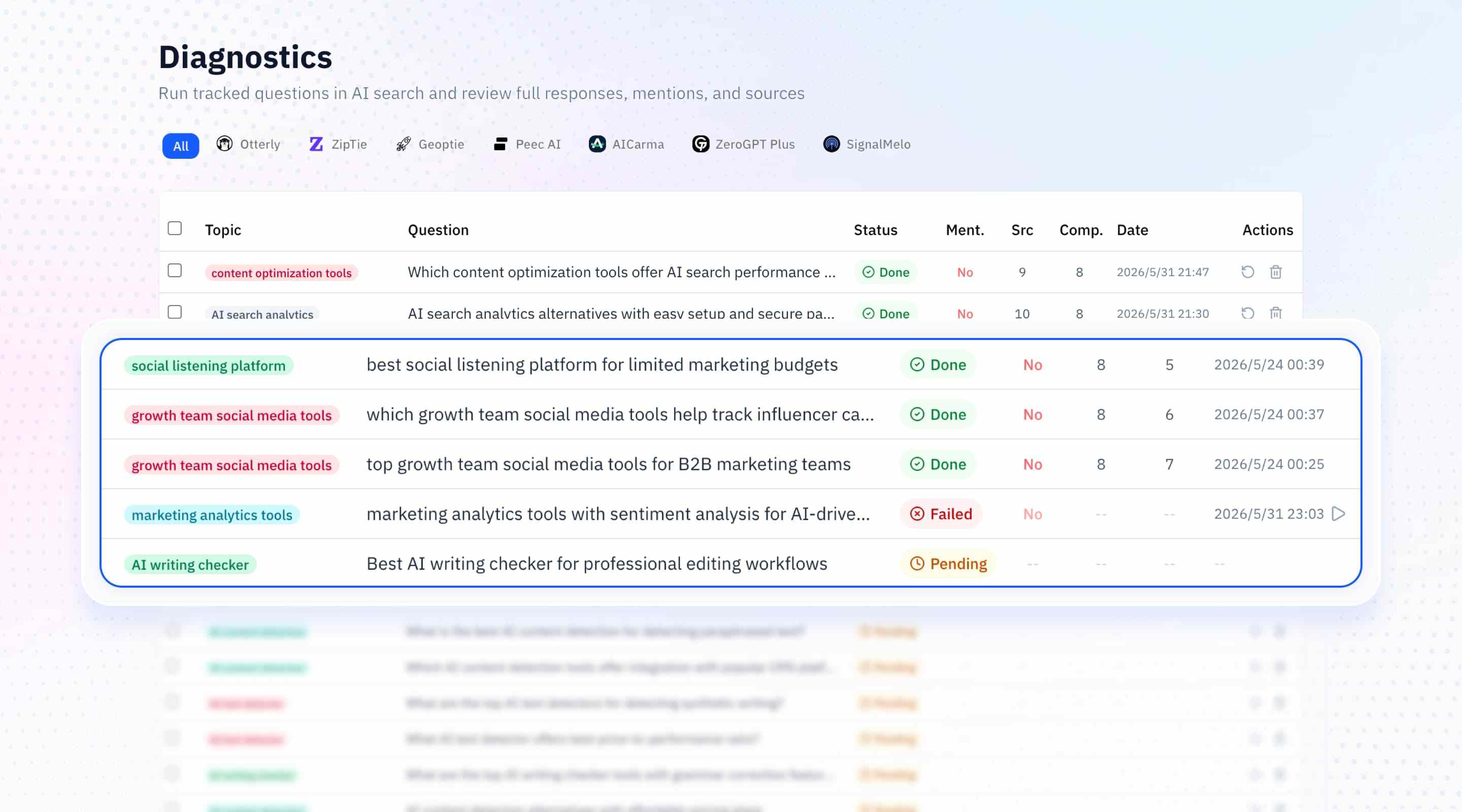The height and width of the screenshot is (812, 1462).
Task: Click the AI search analytics topic tag
Action: pyautogui.click(x=262, y=314)
